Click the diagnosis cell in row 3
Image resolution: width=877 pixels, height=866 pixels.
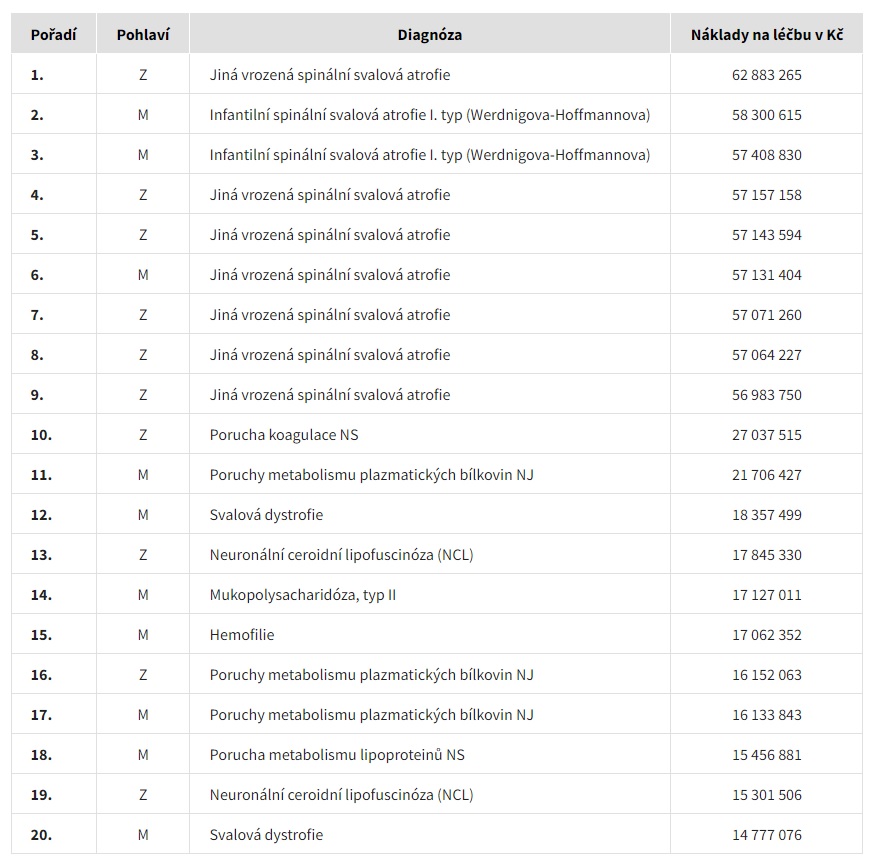tap(429, 155)
